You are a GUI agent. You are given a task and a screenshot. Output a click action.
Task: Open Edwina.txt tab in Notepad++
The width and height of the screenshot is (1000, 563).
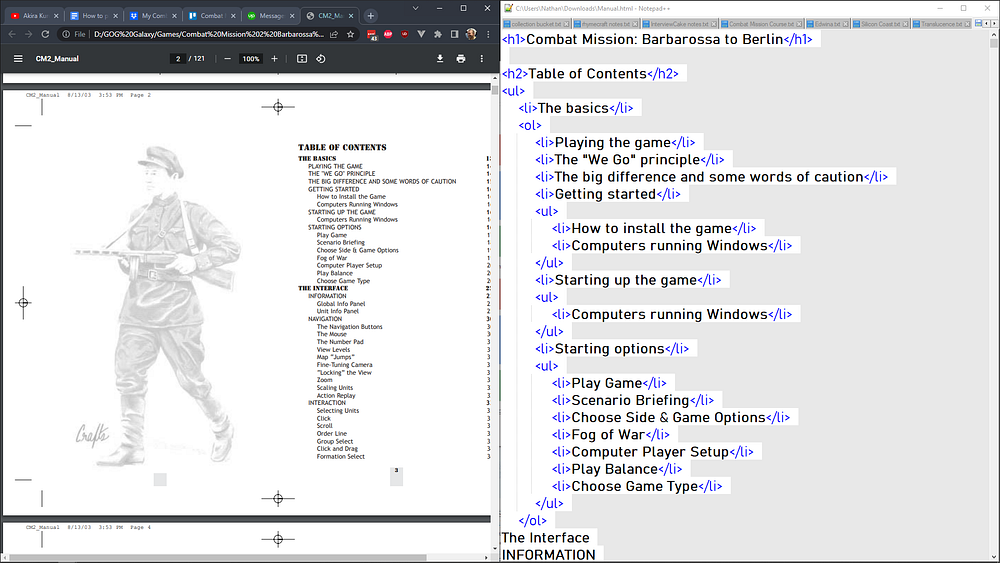827,24
